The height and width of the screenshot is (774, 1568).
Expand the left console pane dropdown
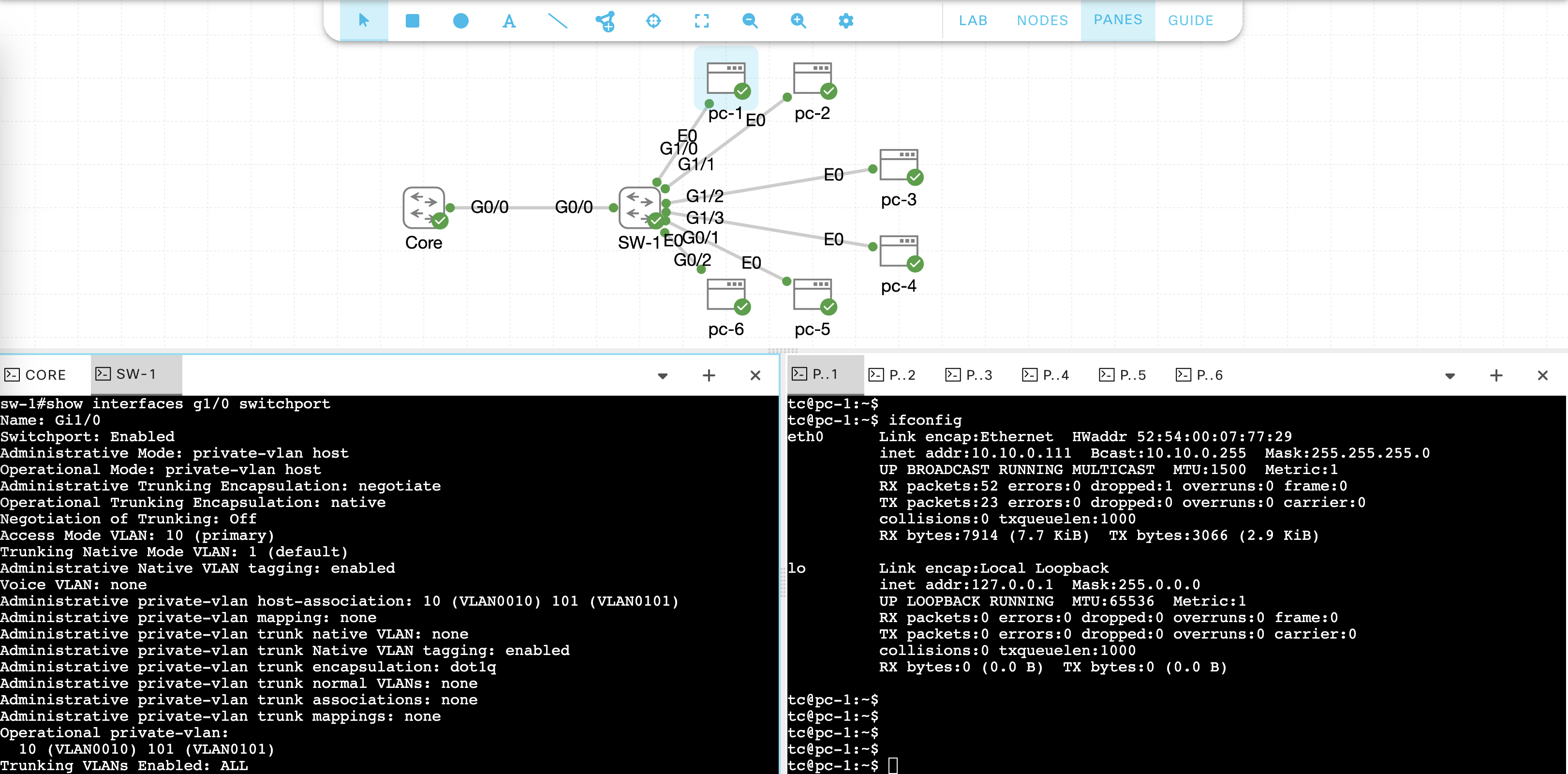point(663,376)
